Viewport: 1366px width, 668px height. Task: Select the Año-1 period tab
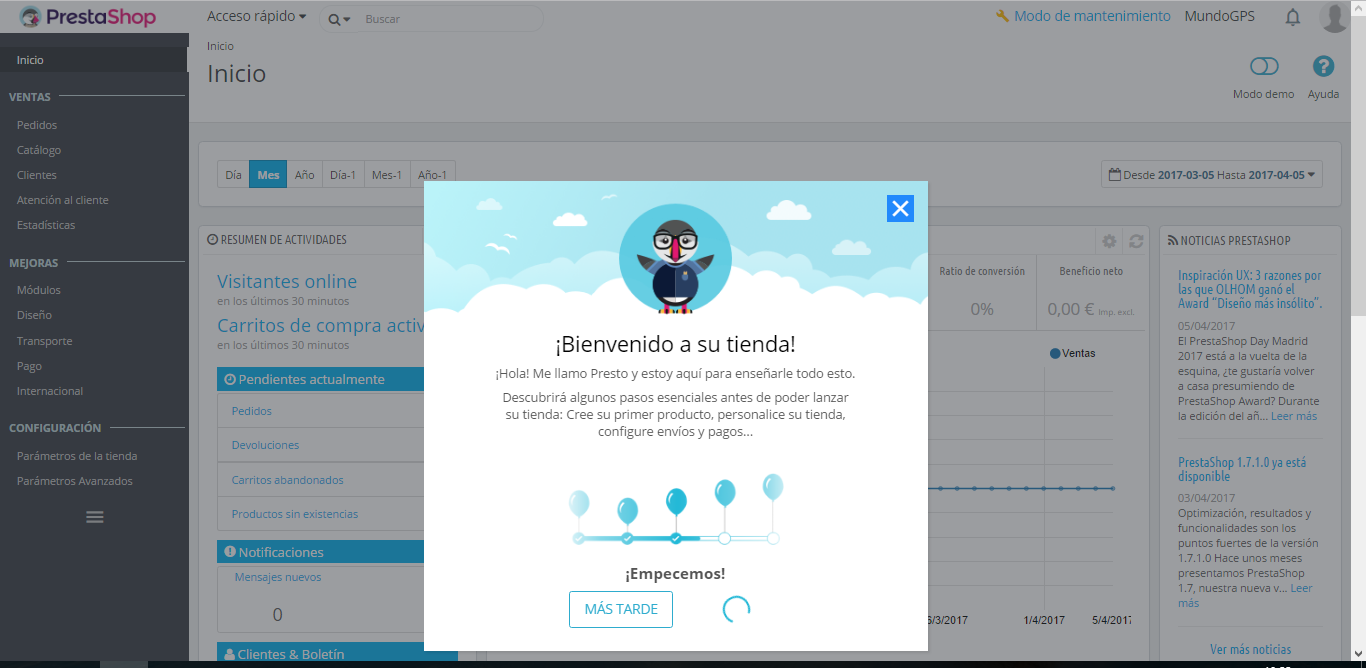(x=432, y=174)
